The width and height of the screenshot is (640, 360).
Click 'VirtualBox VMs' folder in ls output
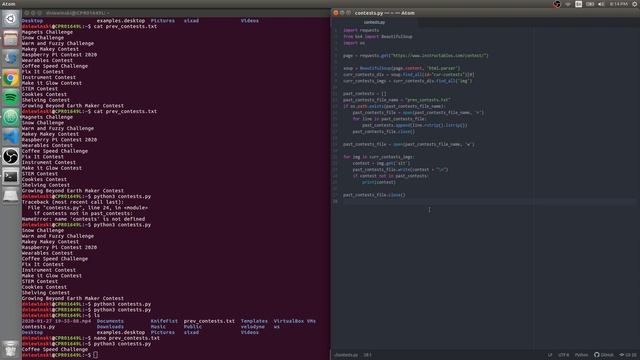click(294, 321)
